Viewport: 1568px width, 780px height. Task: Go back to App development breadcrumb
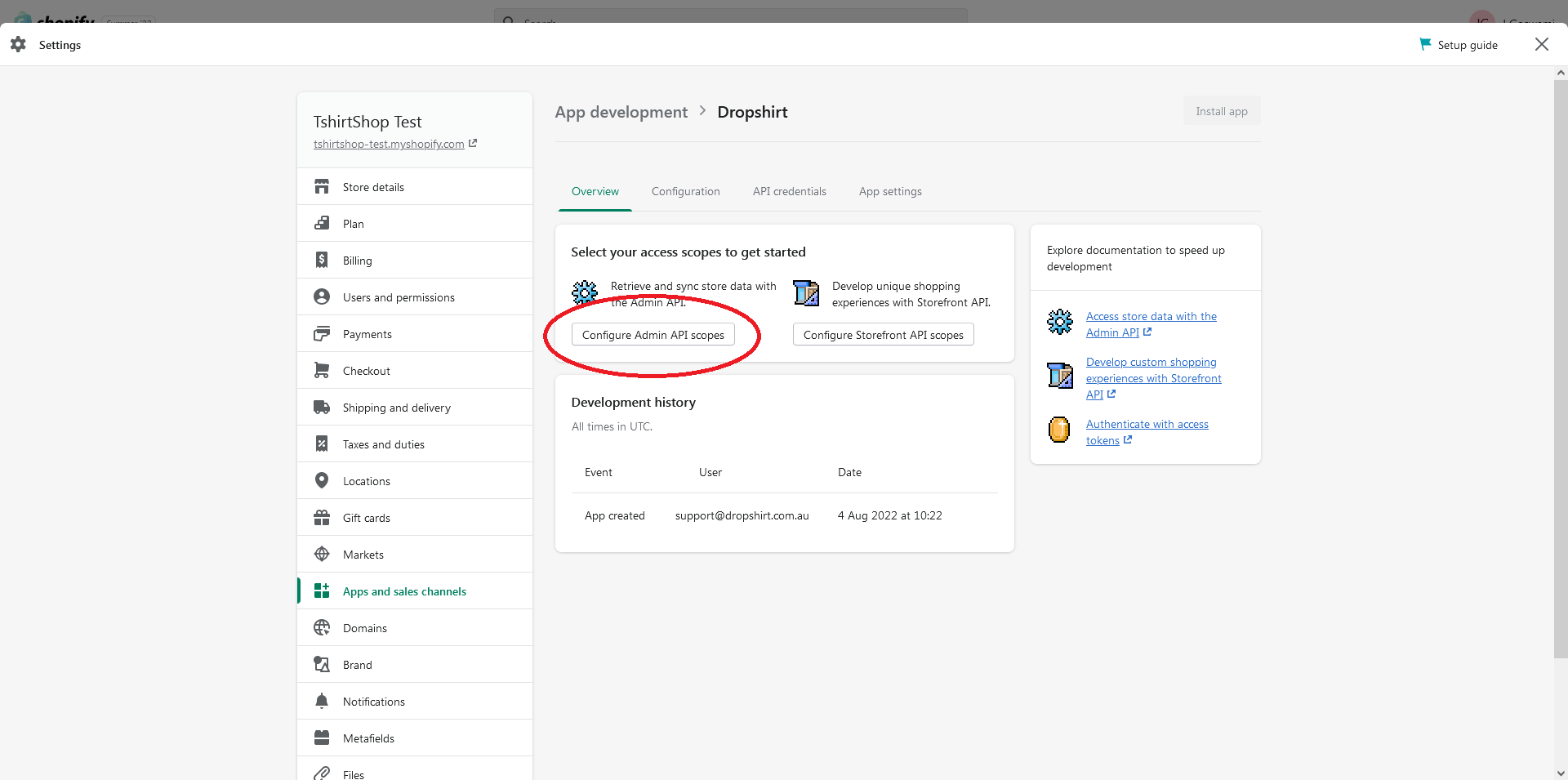[621, 112]
